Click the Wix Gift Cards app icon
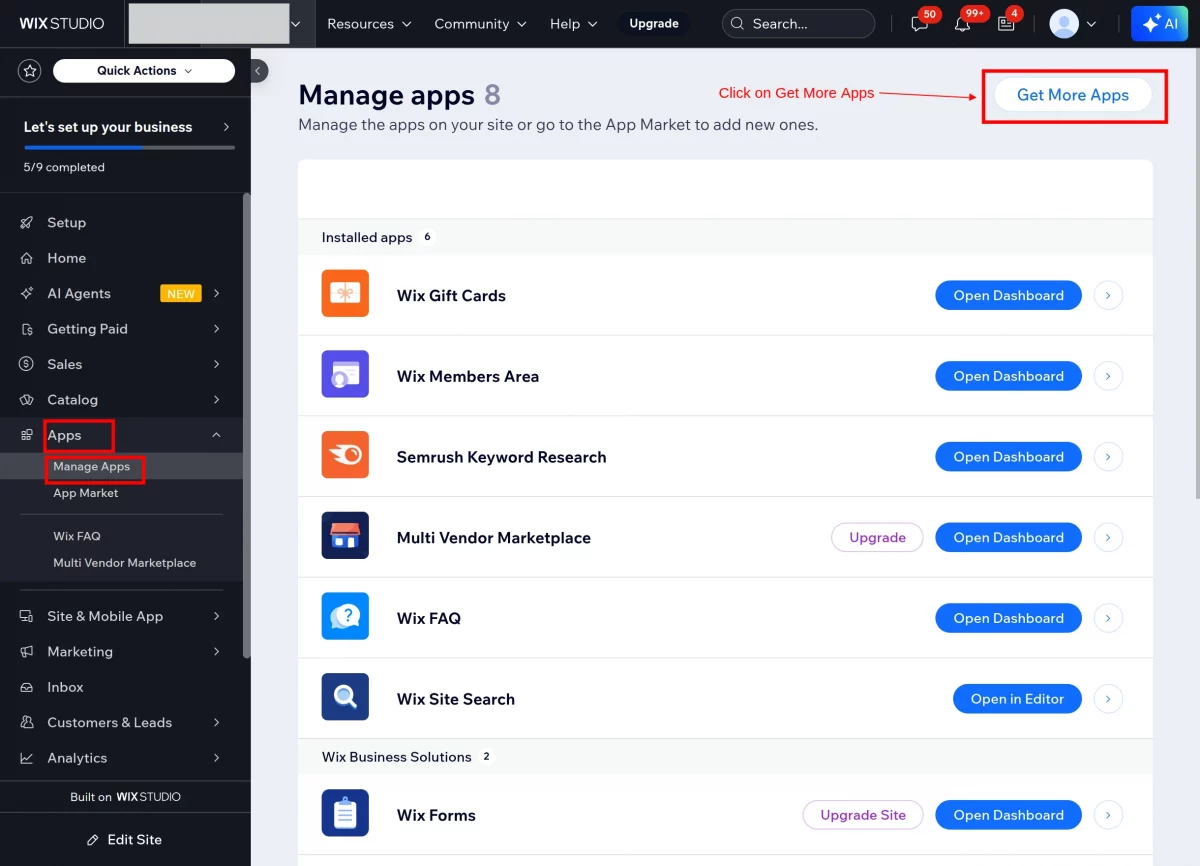1200x866 pixels. click(345, 293)
